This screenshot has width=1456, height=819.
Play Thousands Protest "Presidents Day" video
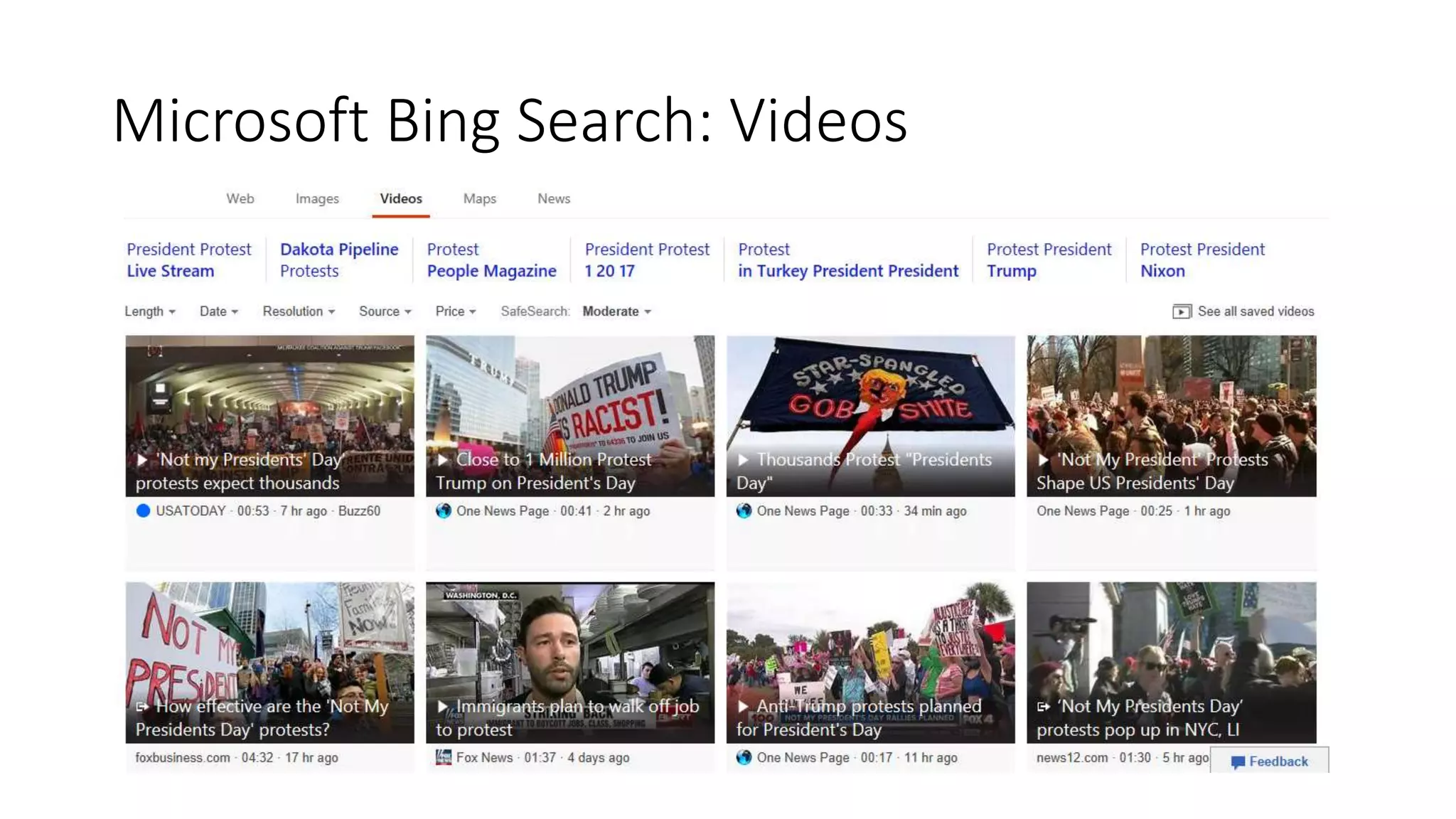(871, 416)
